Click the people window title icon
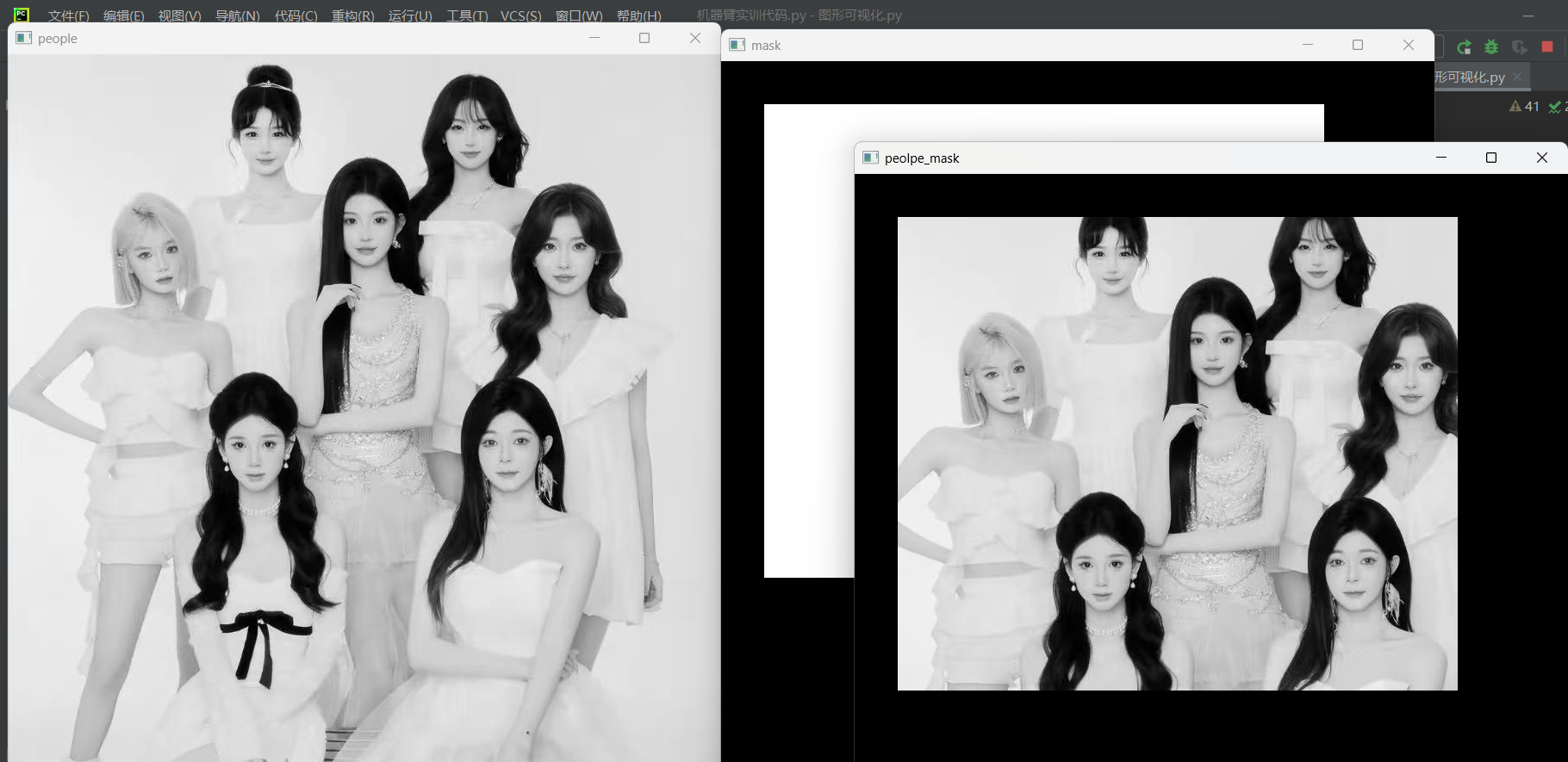Image resolution: width=1568 pixels, height=762 pixels. click(24, 38)
